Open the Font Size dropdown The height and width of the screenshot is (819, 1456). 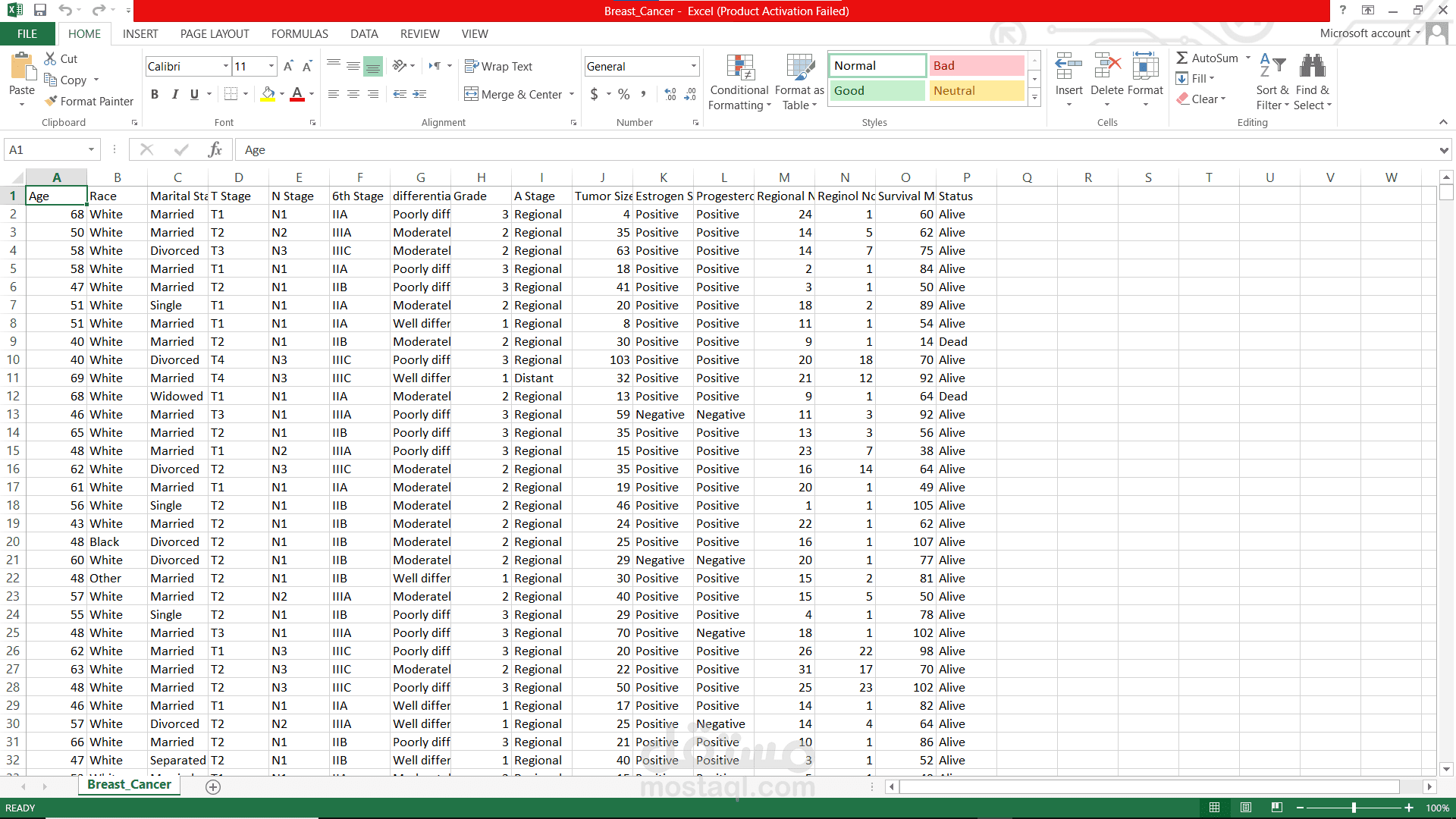[271, 66]
